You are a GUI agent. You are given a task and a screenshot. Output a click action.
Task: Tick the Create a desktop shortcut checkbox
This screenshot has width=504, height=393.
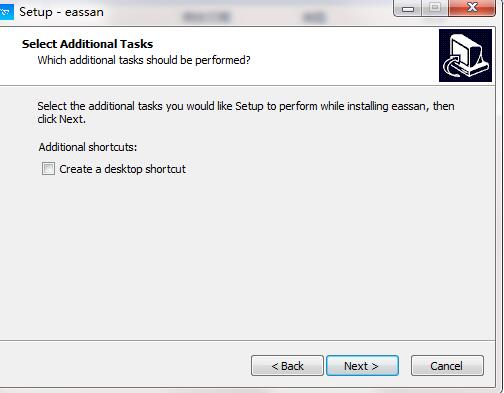[x=48, y=169]
